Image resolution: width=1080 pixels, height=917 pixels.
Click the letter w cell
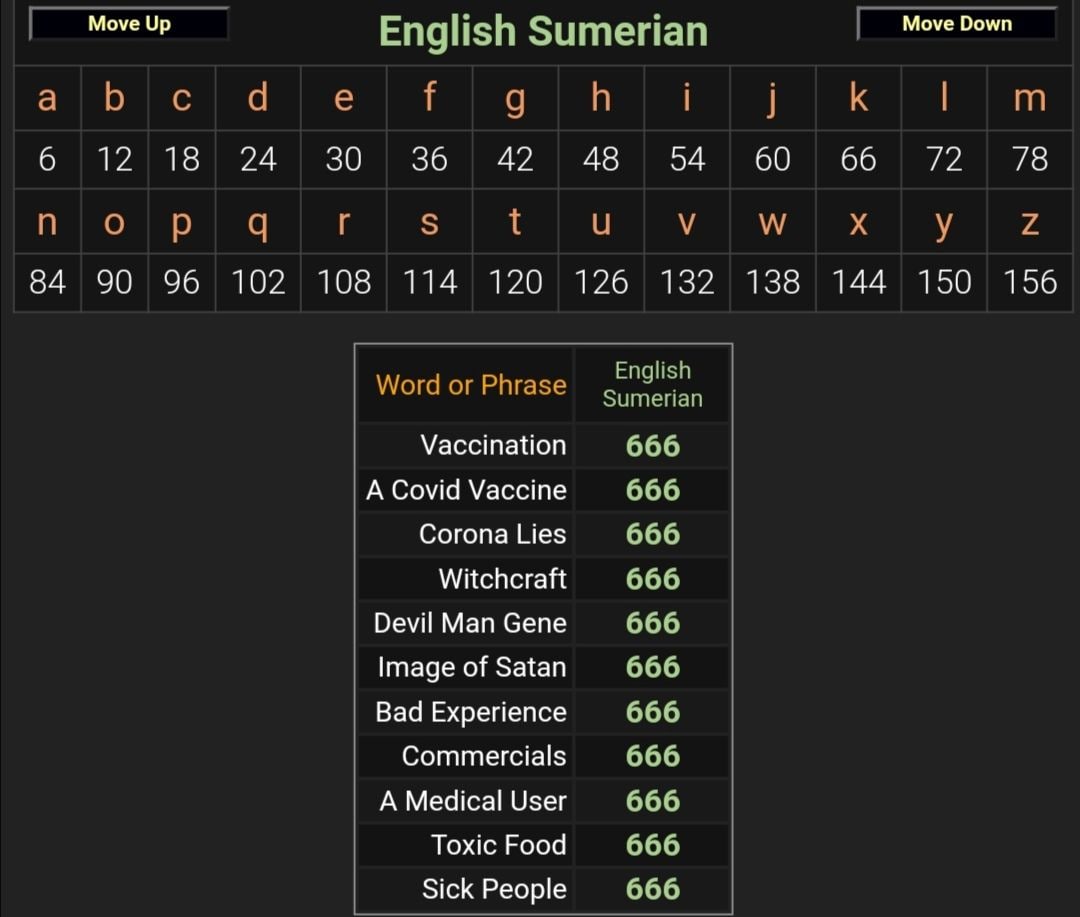click(x=773, y=222)
